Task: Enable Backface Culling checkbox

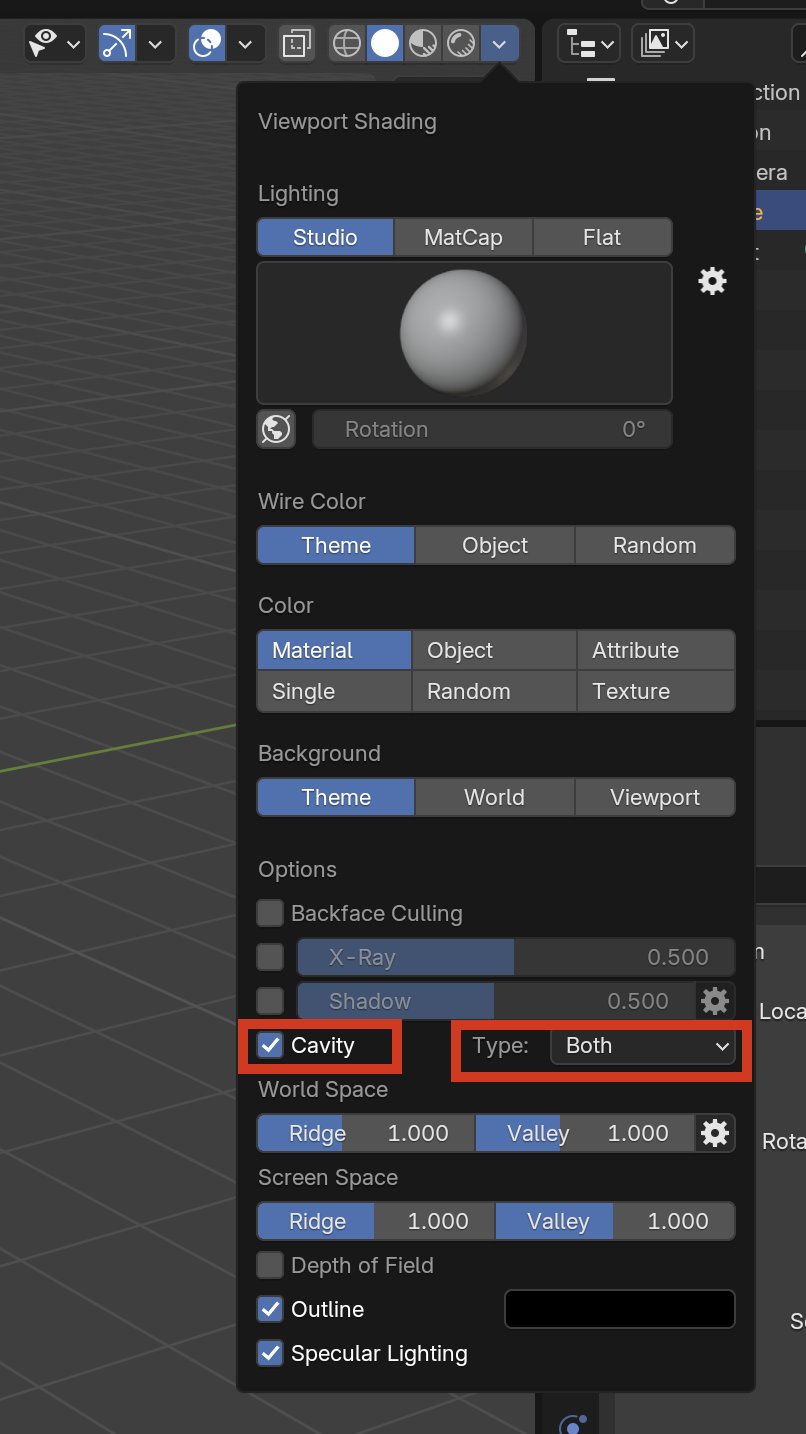Action: coord(270,913)
